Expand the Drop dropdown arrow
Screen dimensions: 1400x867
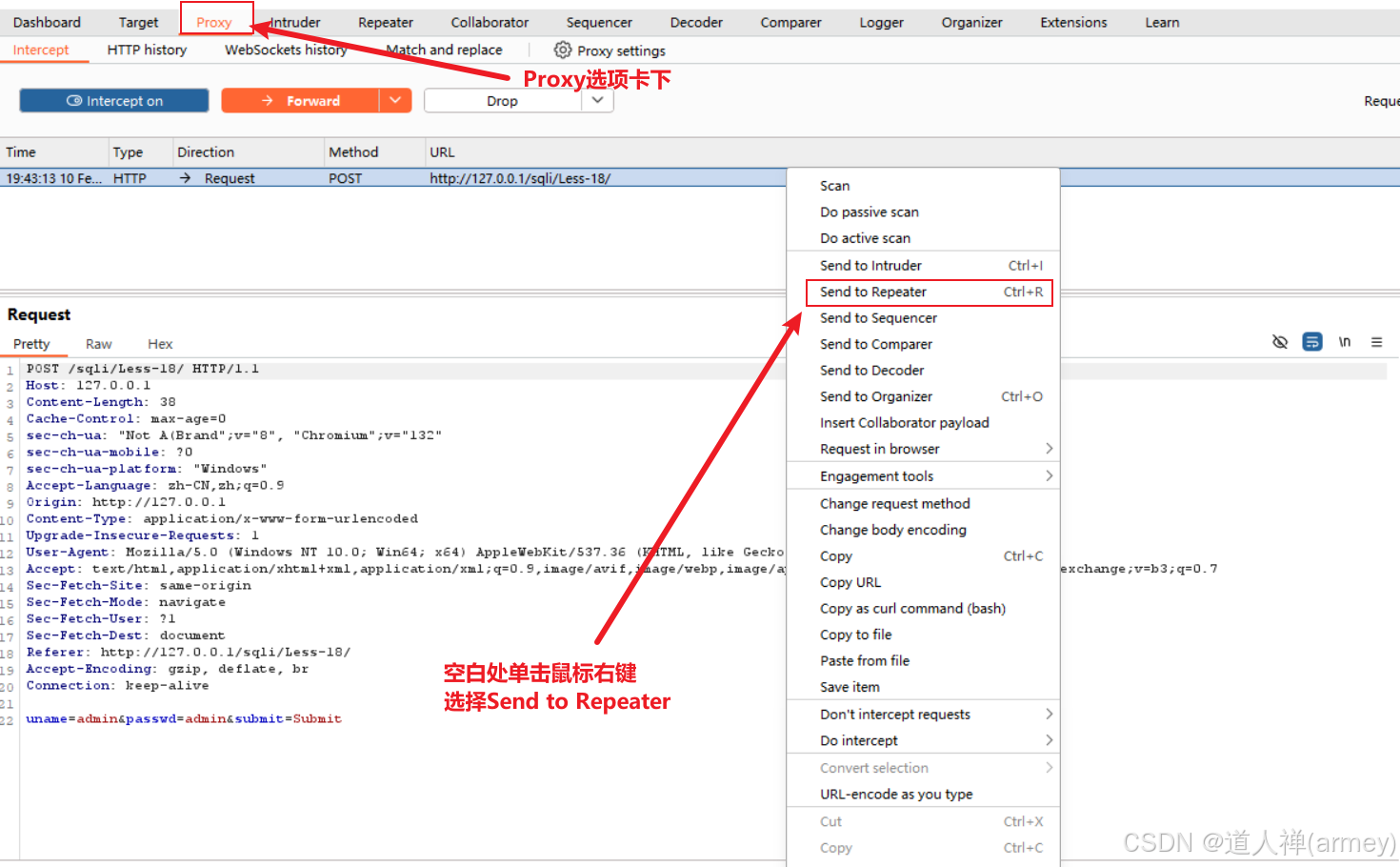pyautogui.click(x=597, y=101)
